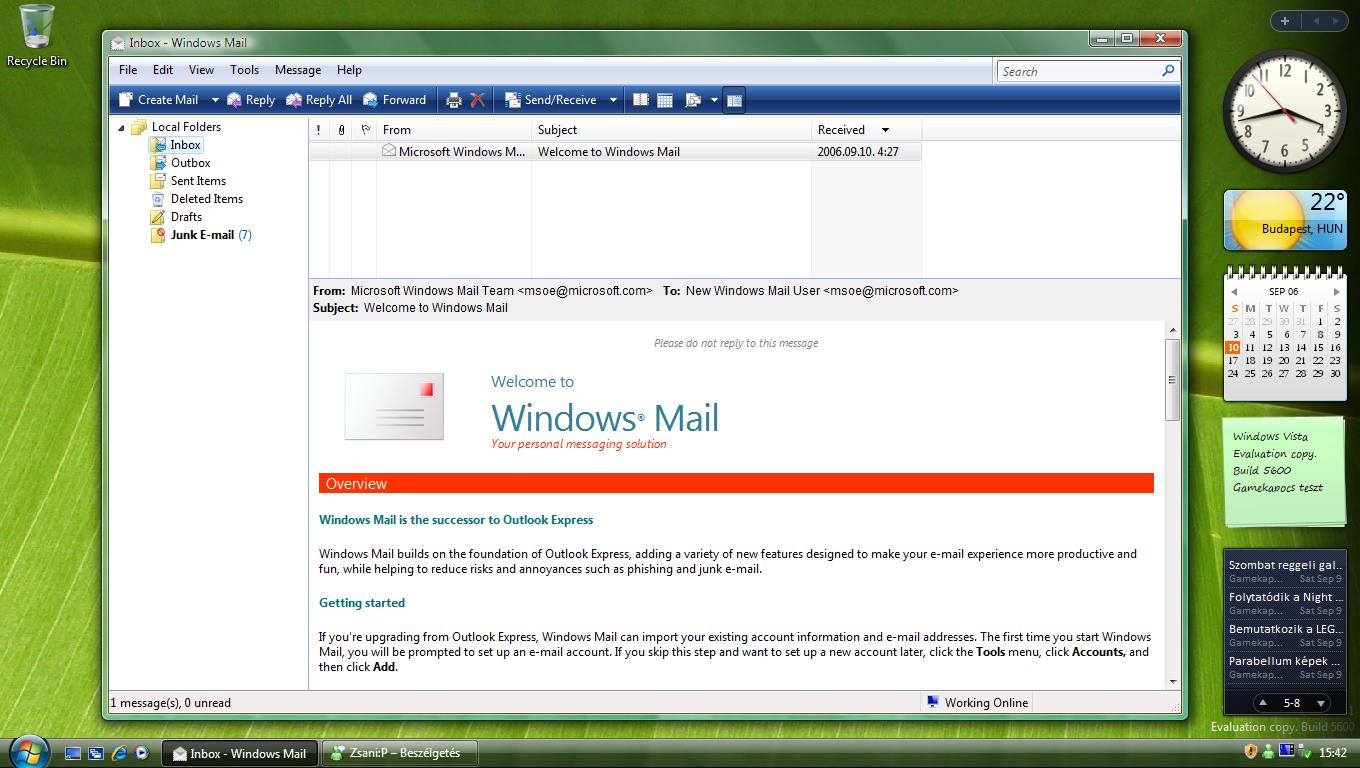
Task: Click the Reply button
Action: click(251, 100)
